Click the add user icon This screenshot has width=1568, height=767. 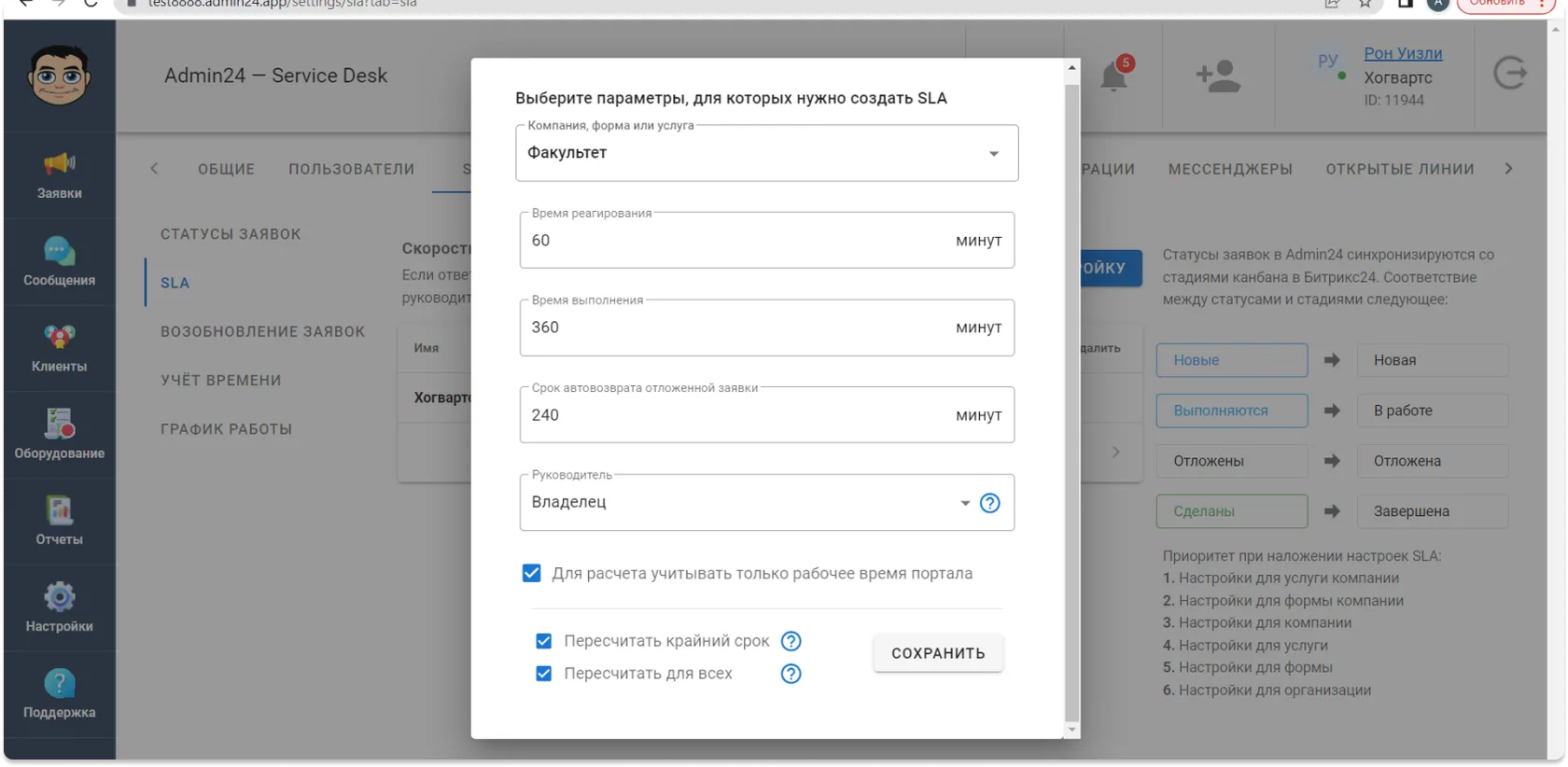(x=1218, y=76)
